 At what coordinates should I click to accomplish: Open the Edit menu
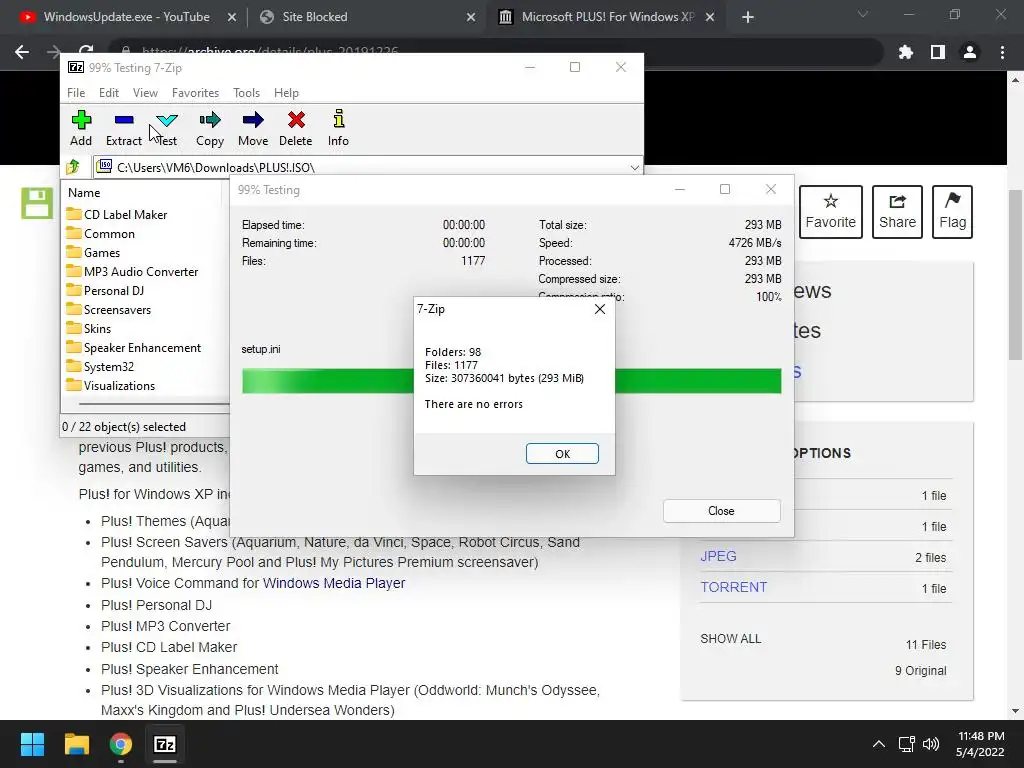click(108, 93)
